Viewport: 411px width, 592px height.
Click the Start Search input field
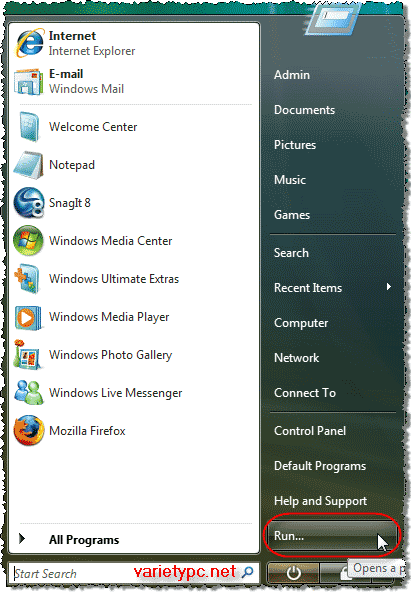point(125,574)
